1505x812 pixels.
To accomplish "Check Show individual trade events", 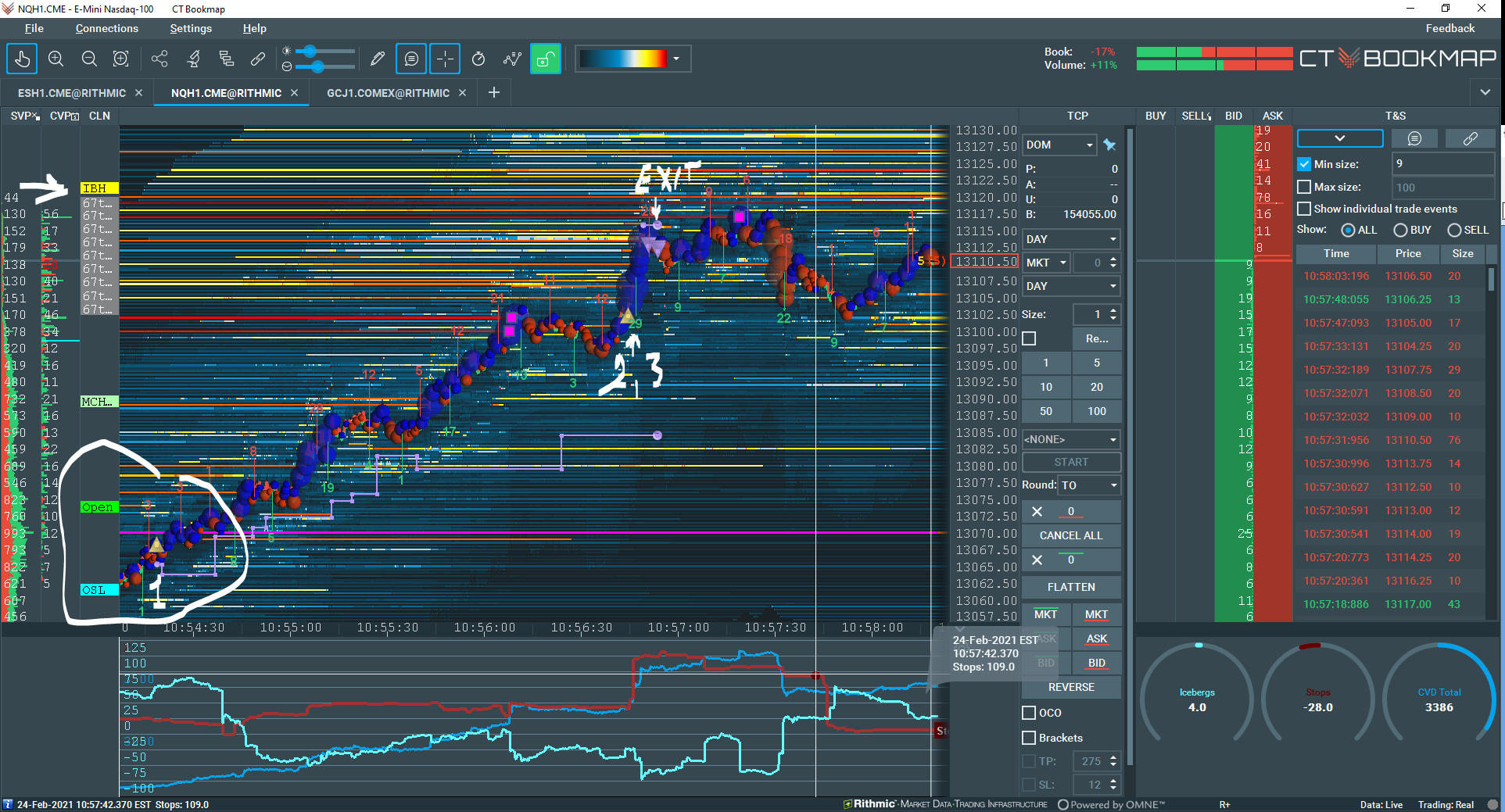I will 1304,209.
